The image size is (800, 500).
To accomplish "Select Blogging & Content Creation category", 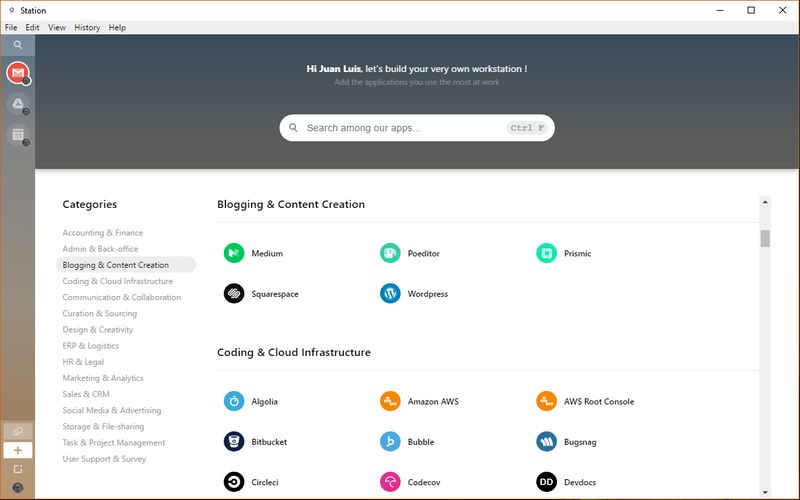I will [x=126, y=265].
